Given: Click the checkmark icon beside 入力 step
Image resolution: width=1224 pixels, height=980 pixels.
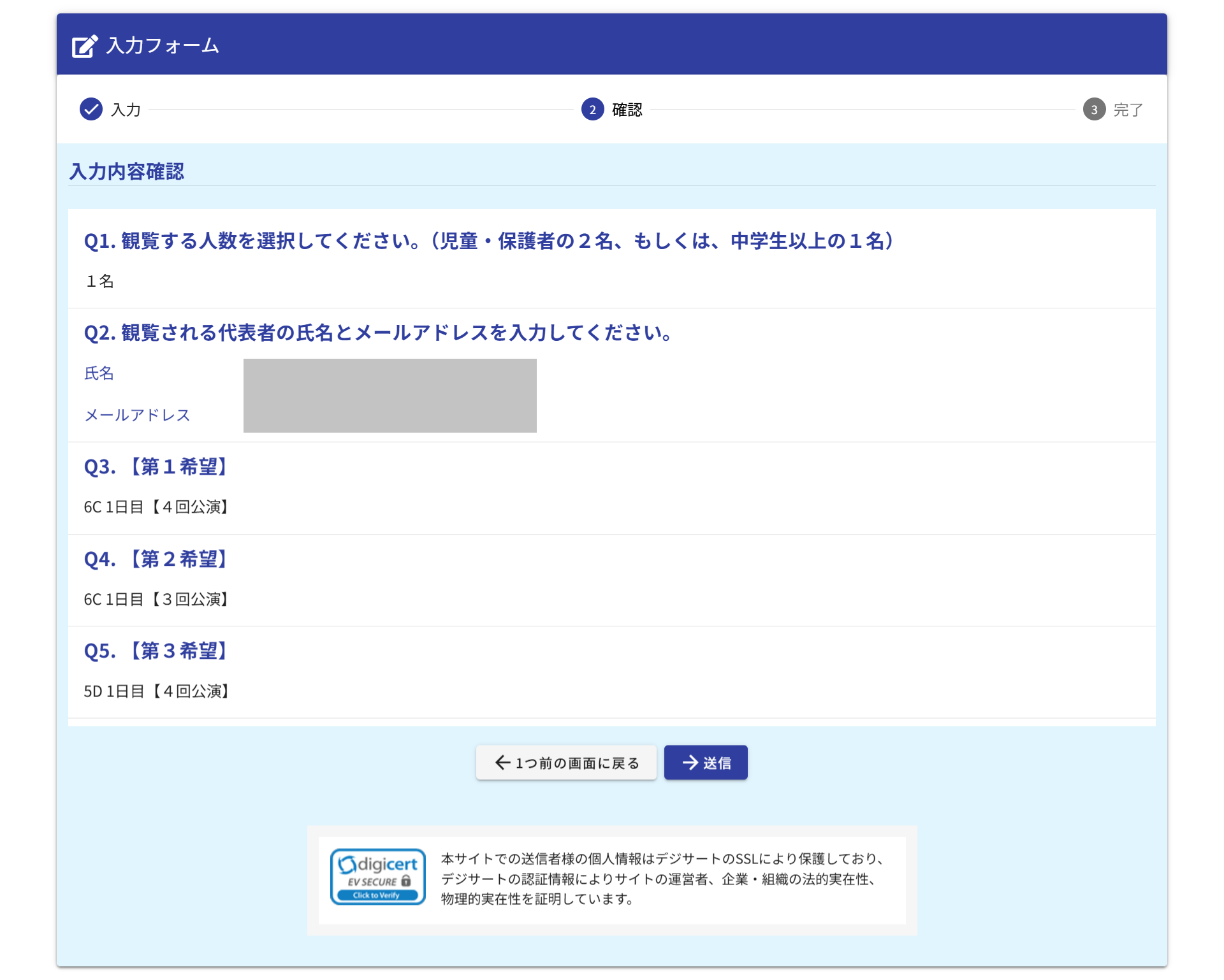Looking at the screenshot, I should click(91, 109).
